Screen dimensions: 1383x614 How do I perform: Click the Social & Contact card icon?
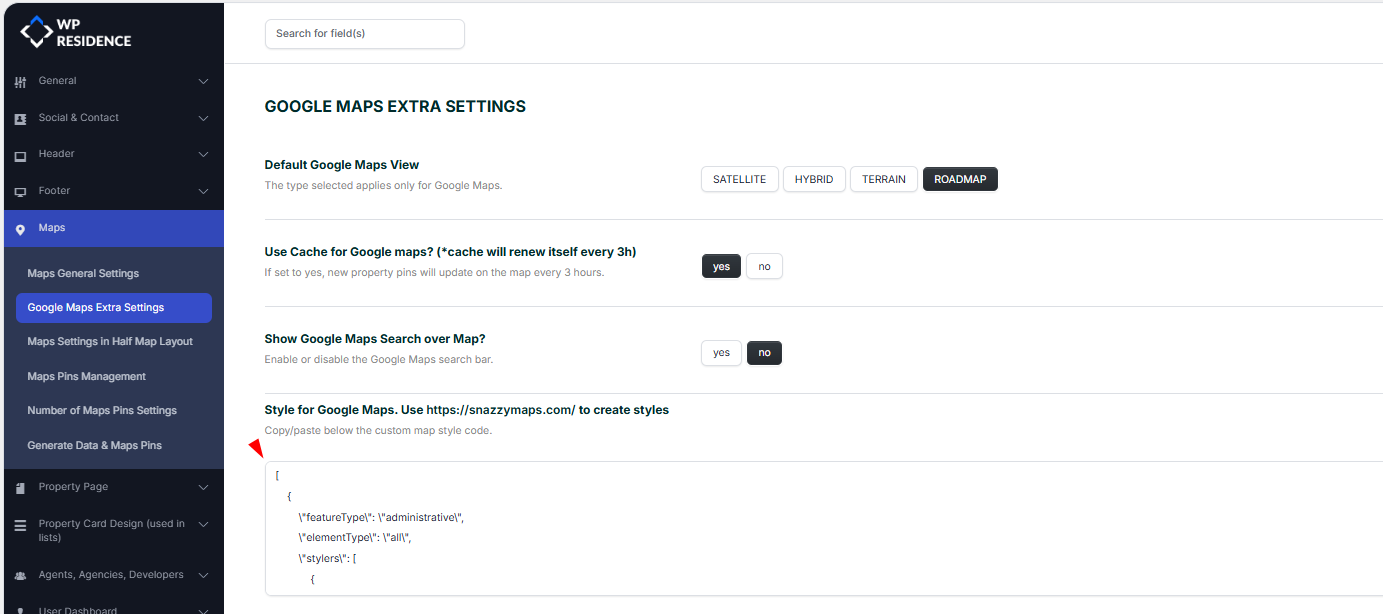(20, 118)
